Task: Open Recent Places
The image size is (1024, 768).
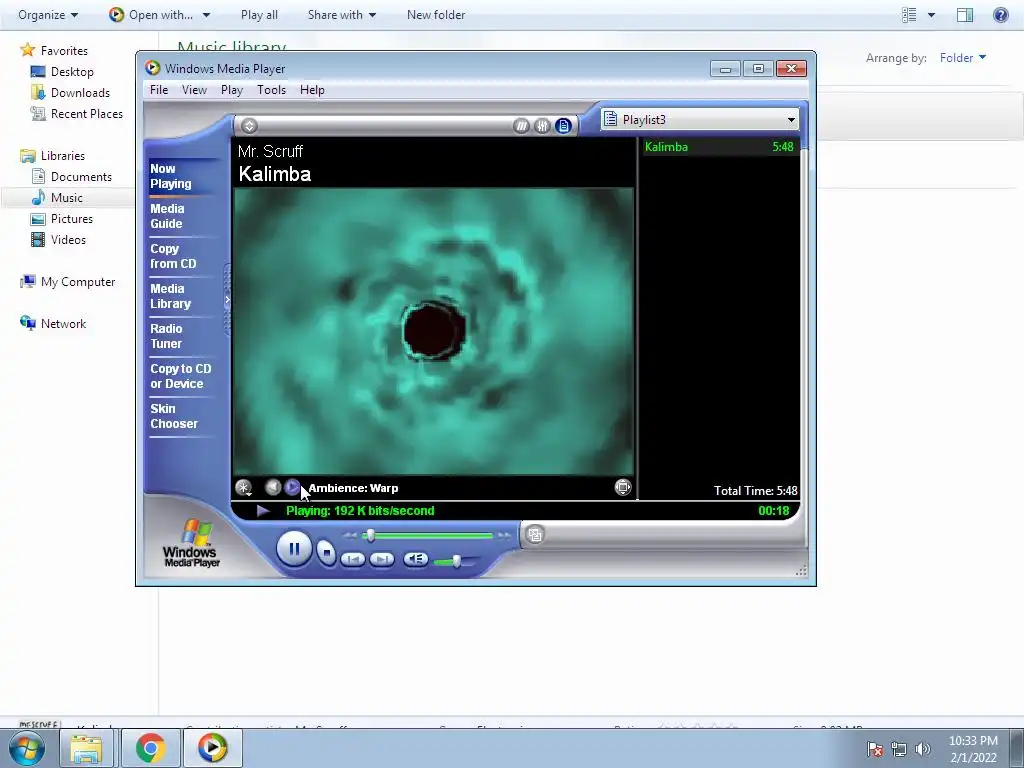Action: (77, 114)
